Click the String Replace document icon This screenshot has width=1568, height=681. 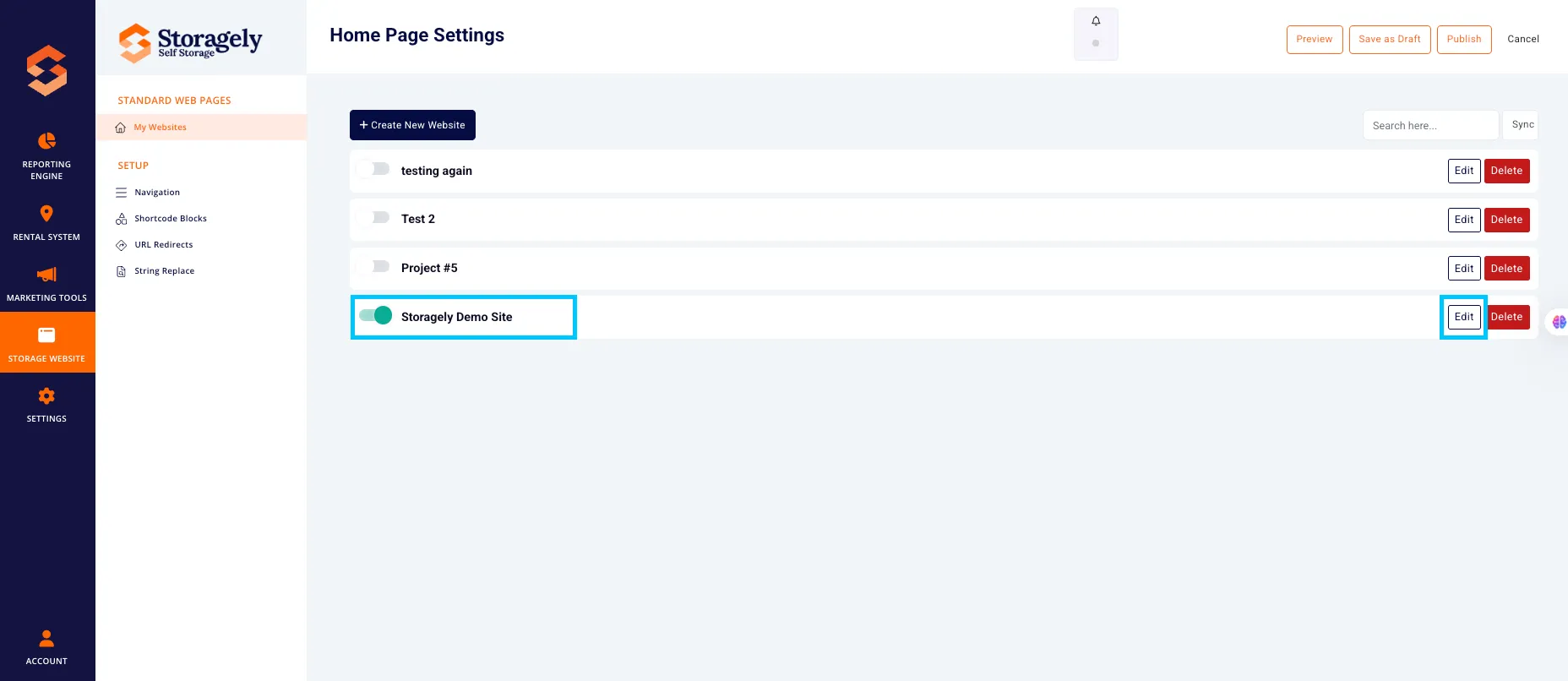coord(121,271)
